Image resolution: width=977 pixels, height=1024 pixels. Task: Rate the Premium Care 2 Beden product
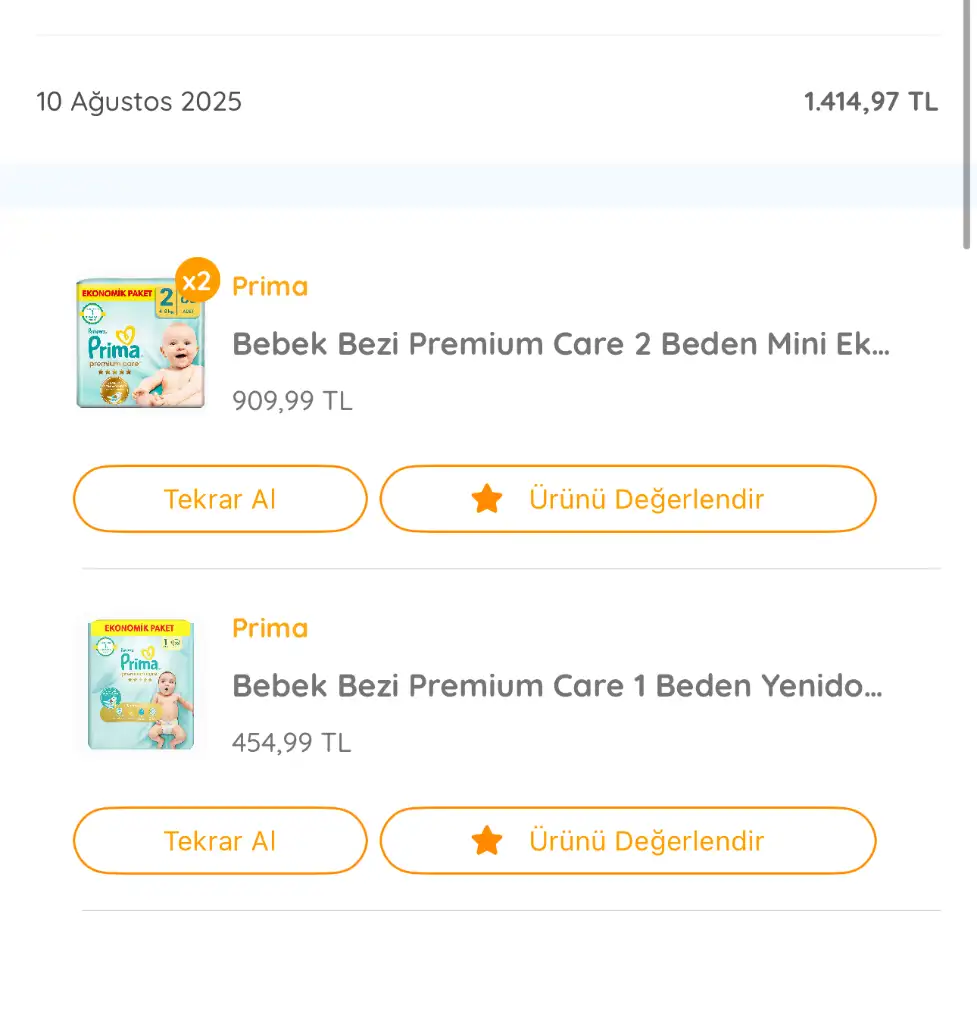point(628,498)
